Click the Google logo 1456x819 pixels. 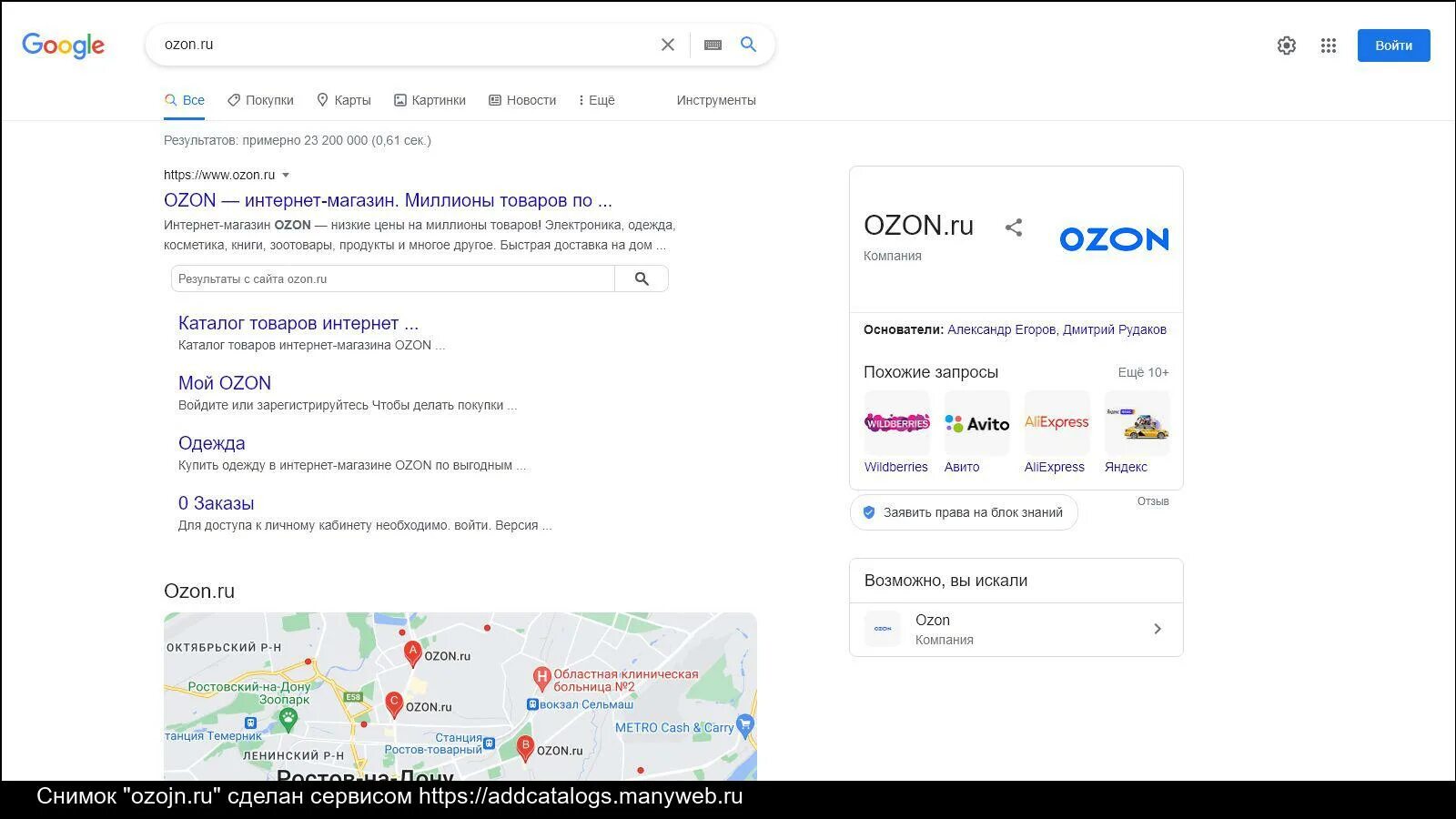[63, 45]
